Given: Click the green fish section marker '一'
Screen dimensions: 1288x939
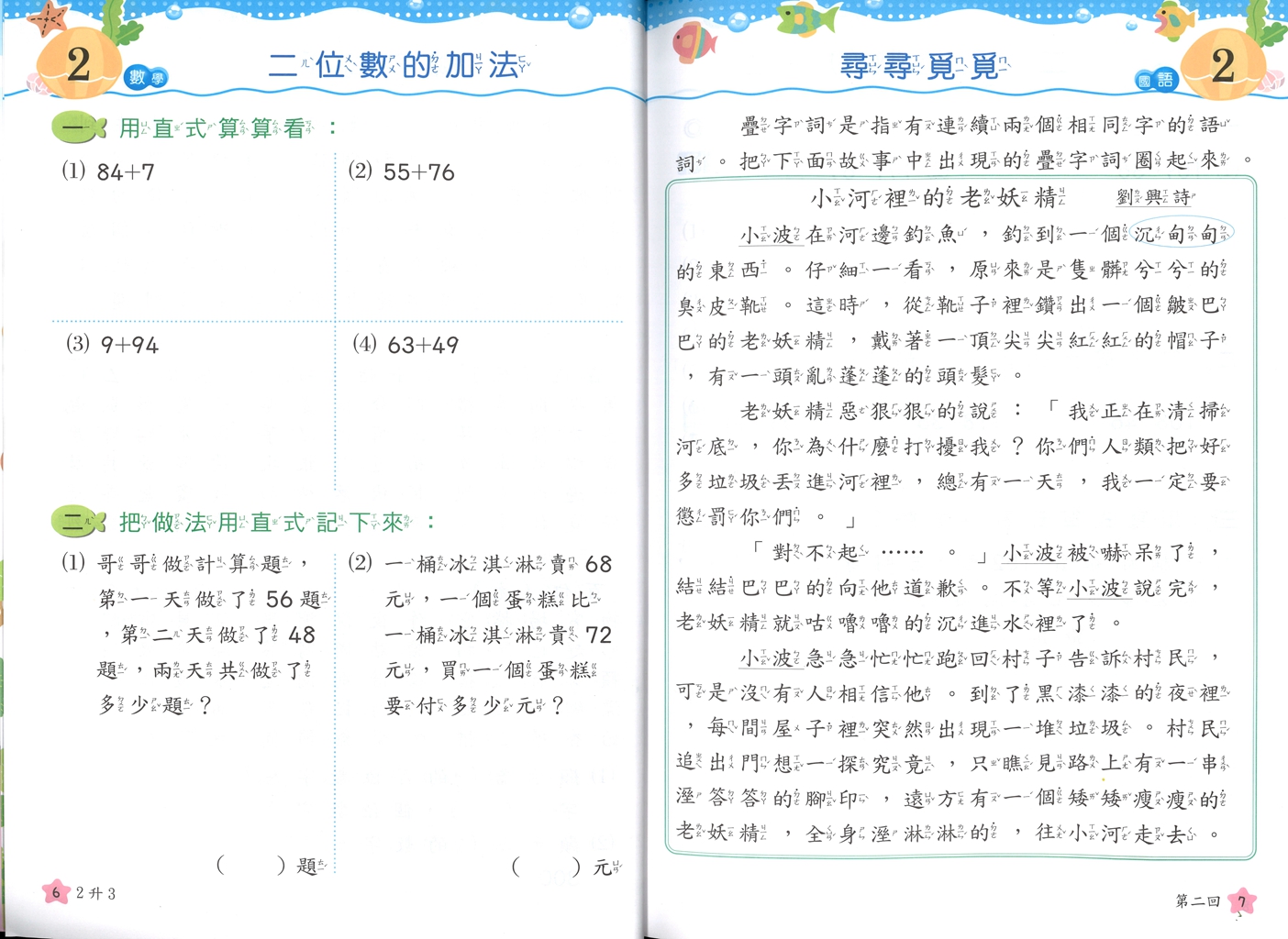Looking at the screenshot, I should coord(79,128).
